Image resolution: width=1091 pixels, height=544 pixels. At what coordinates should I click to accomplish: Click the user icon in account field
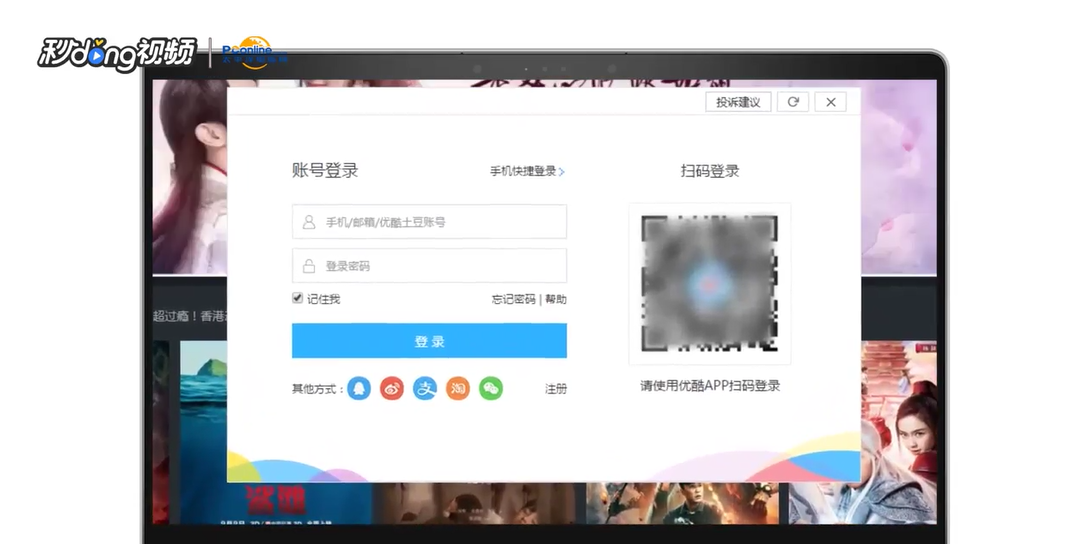click(309, 222)
